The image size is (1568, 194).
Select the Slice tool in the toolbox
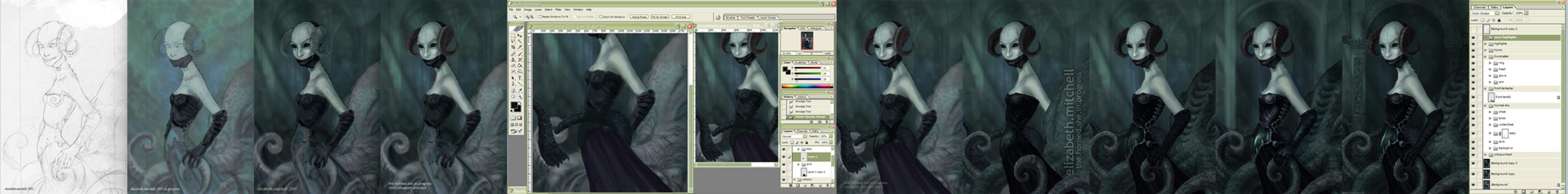tap(521, 47)
